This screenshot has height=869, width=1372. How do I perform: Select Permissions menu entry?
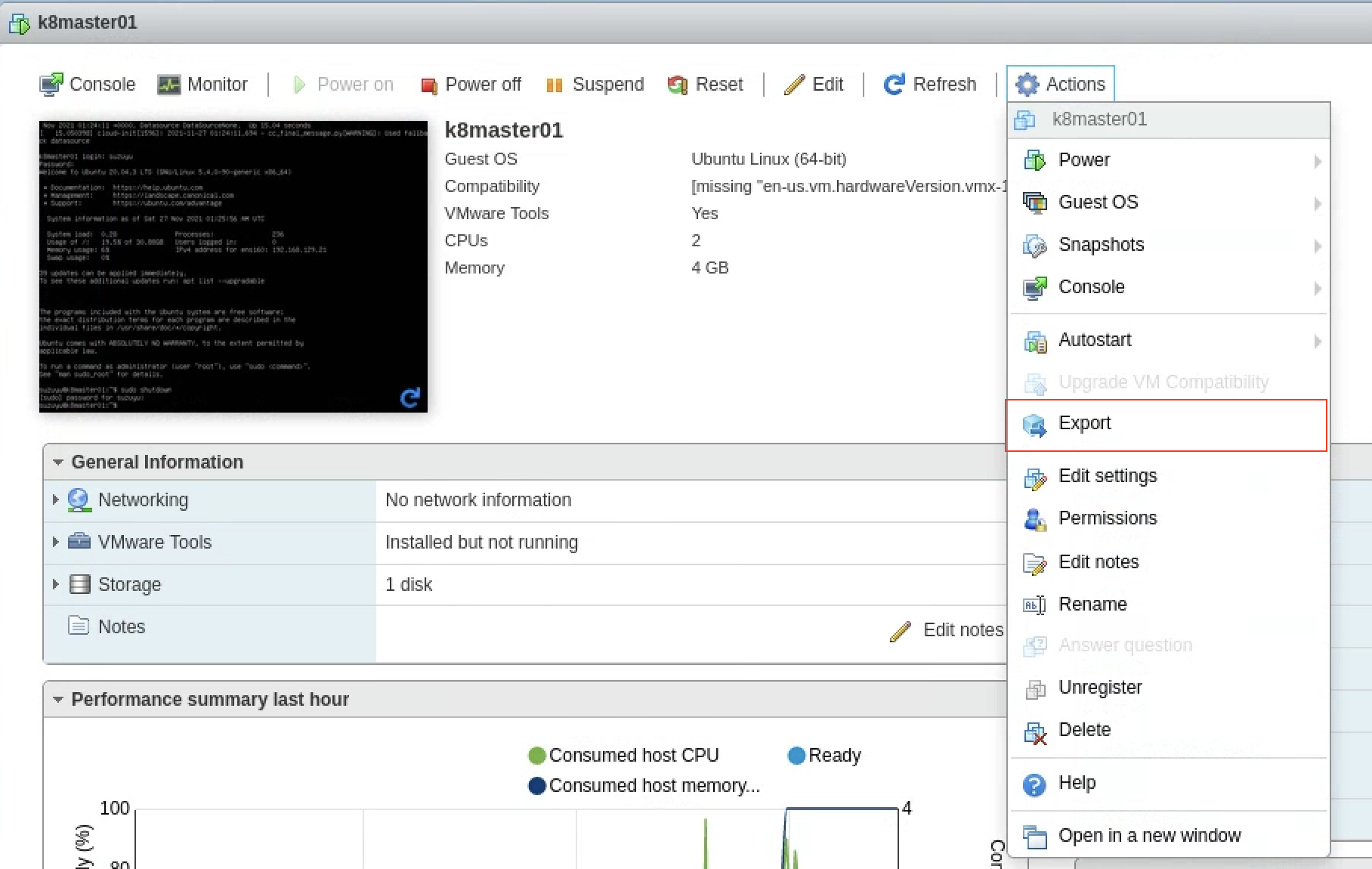[1169, 518]
